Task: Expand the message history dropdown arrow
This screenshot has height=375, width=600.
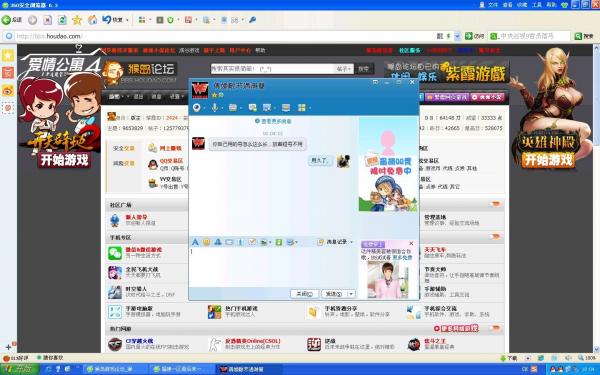Action: pyautogui.click(x=351, y=242)
